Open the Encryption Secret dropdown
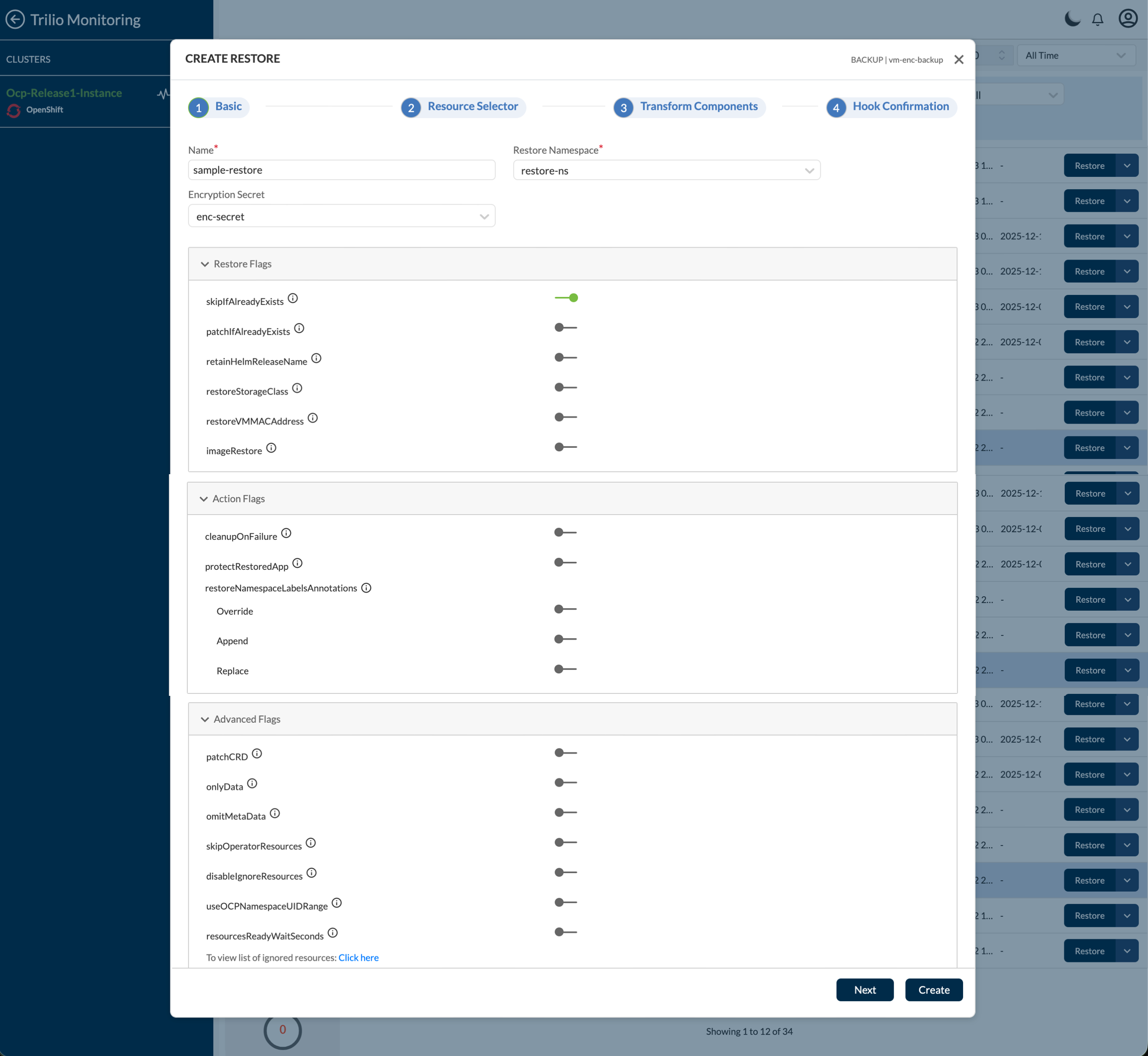 341,217
